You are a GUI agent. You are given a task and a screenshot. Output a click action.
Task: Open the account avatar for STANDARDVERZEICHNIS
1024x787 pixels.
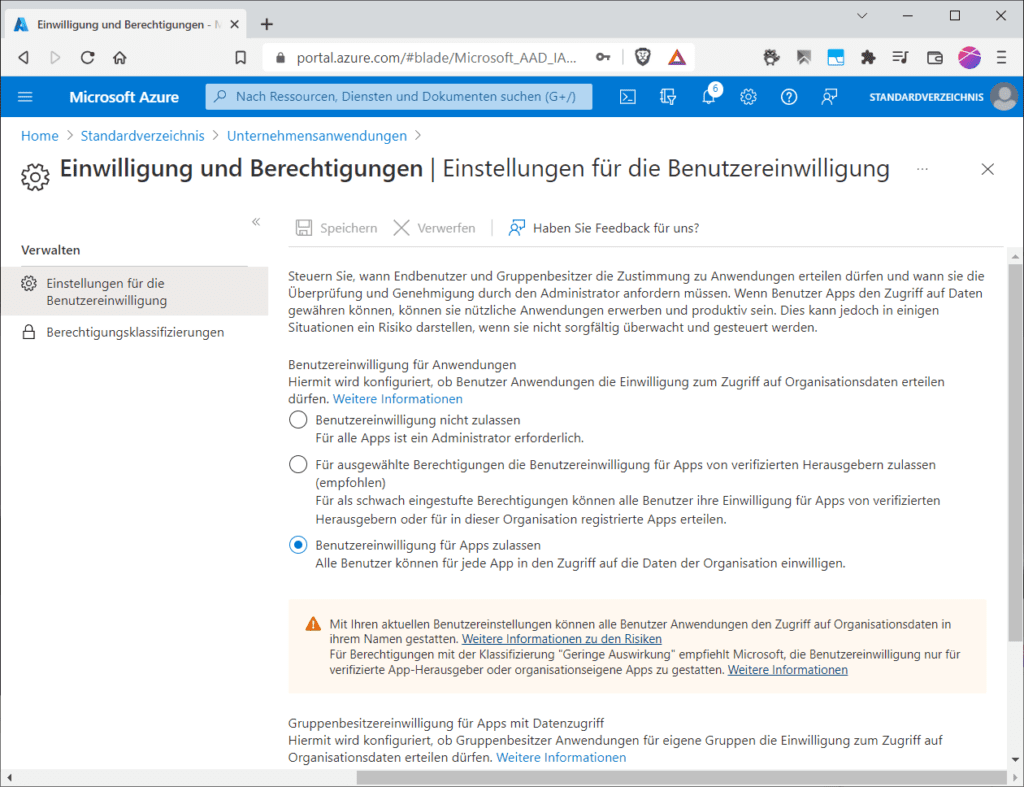click(x=1004, y=97)
